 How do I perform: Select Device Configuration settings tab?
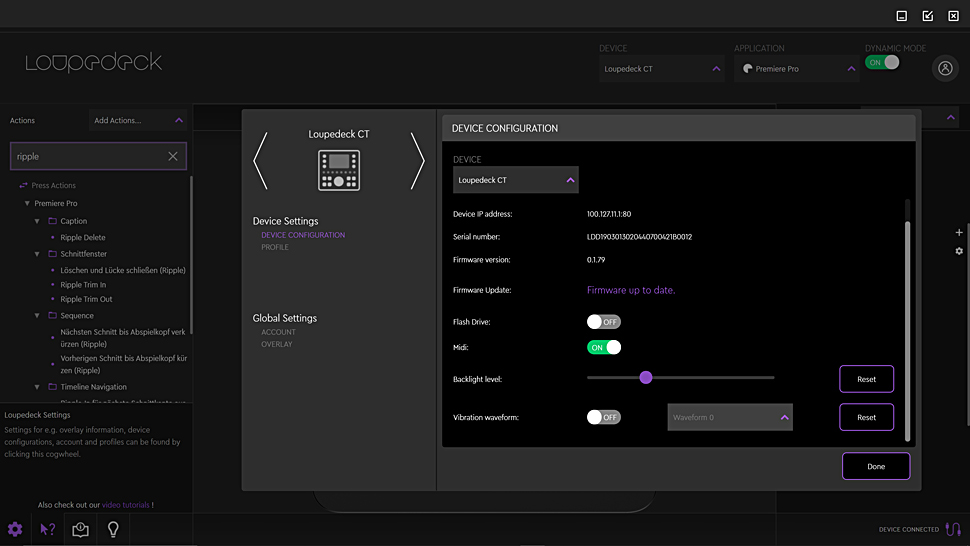click(x=303, y=235)
